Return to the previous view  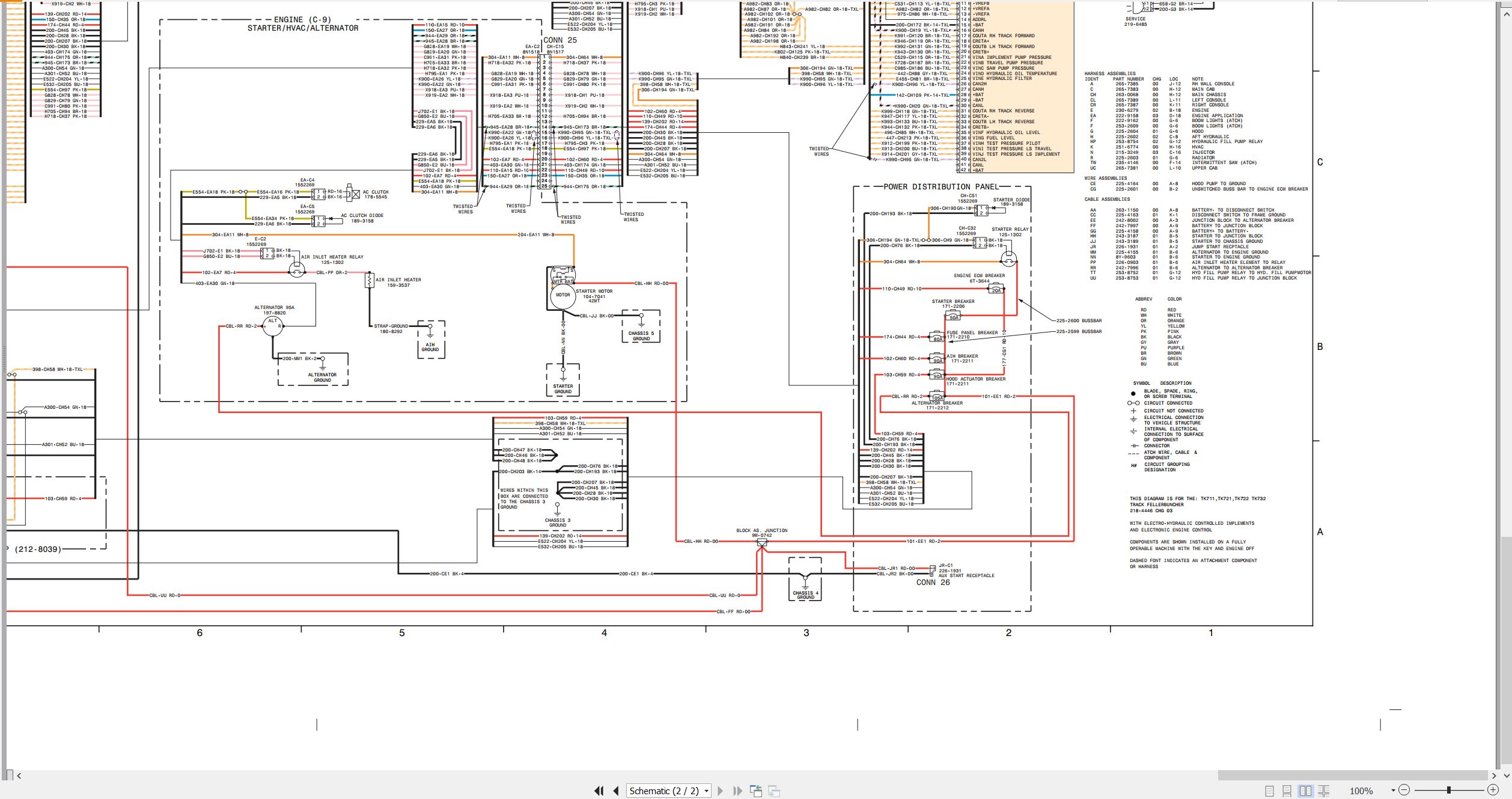point(756,791)
